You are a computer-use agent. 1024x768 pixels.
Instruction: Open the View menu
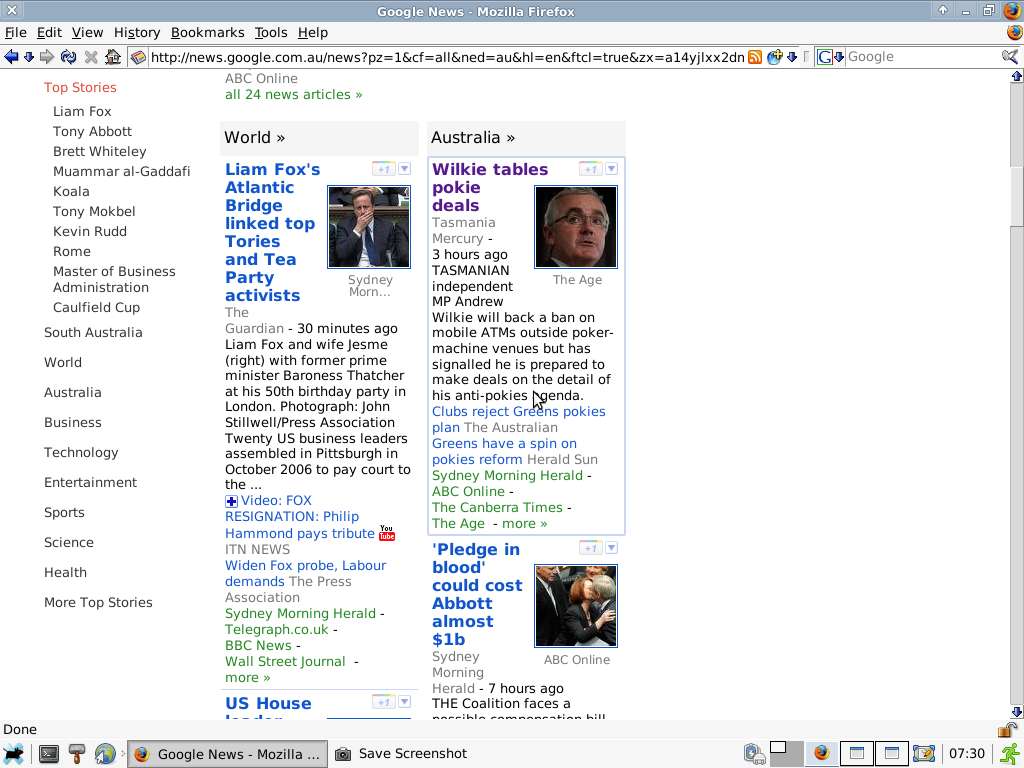88,33
